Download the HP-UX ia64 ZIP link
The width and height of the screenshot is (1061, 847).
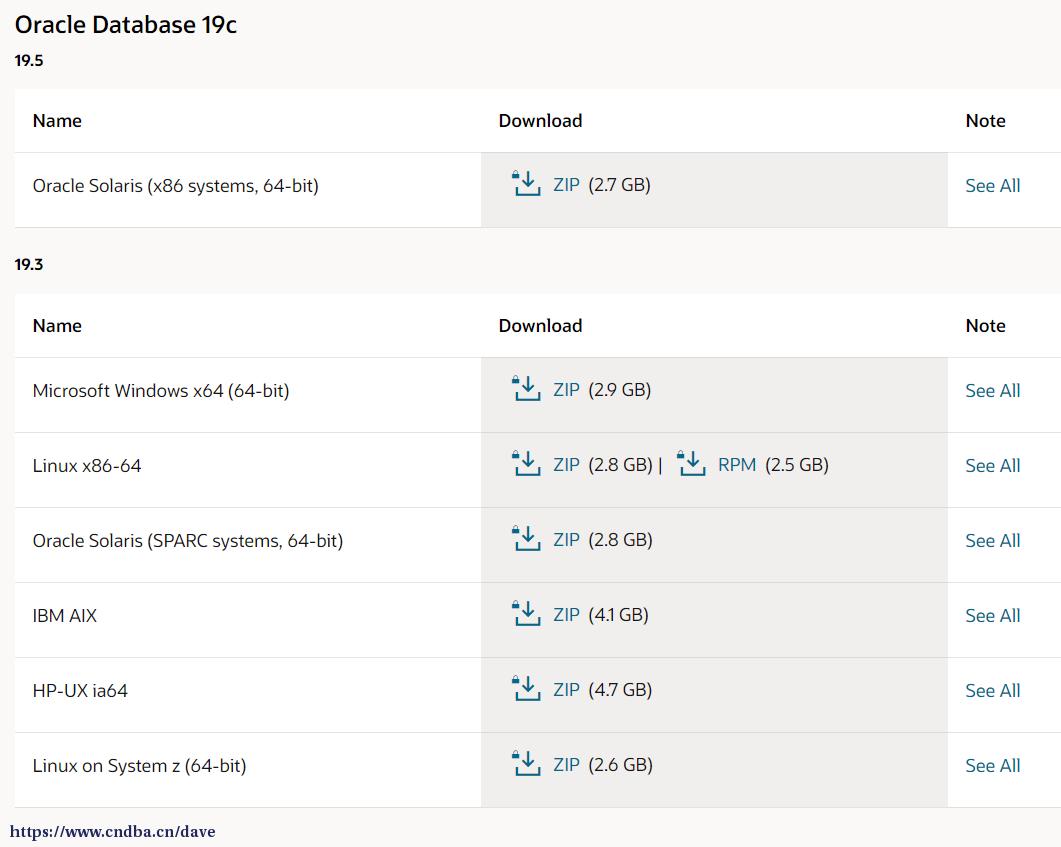click(x=566, y=690)
